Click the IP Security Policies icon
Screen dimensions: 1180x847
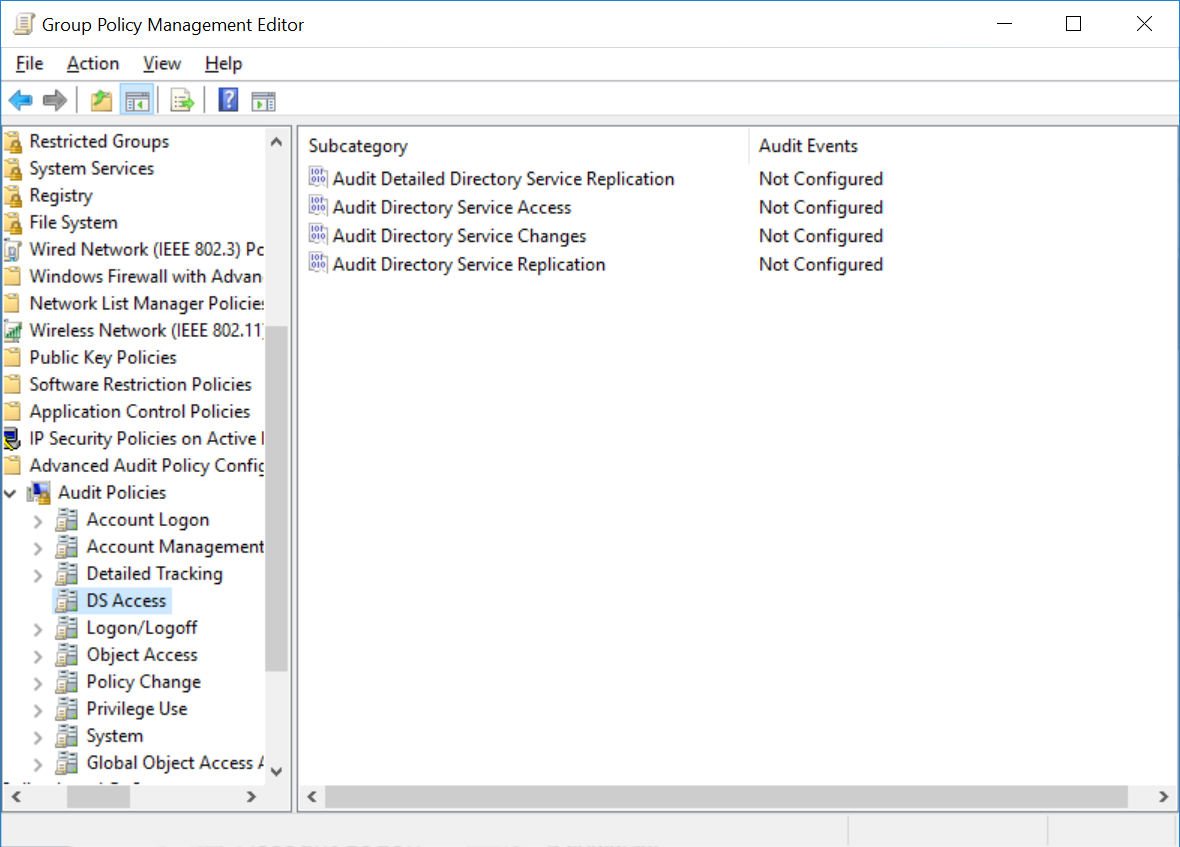(12, 439)
